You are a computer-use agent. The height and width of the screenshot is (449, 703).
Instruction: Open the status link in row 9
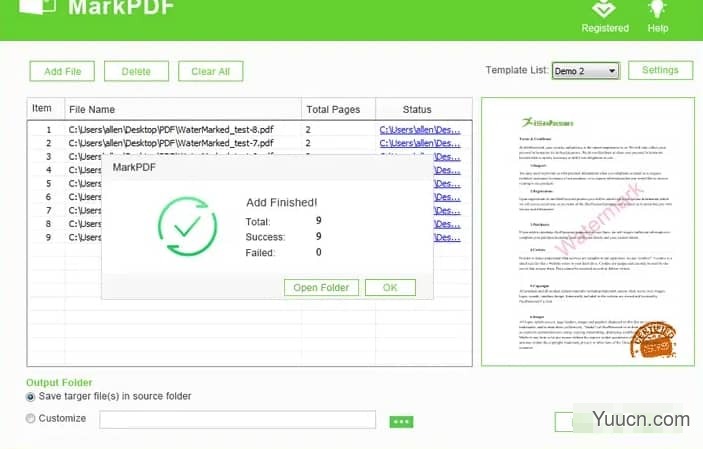447,237
